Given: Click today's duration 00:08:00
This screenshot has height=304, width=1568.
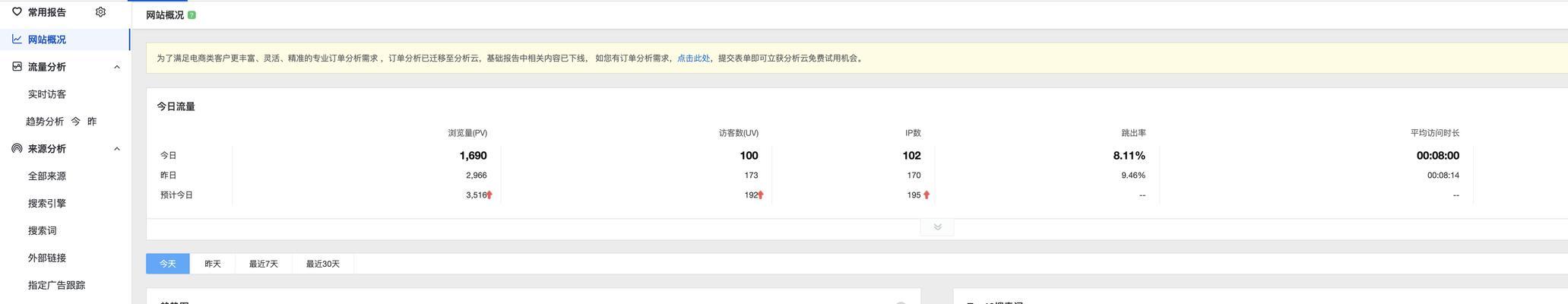Looking at the screenshot, I should click(x=1438, y=156).
